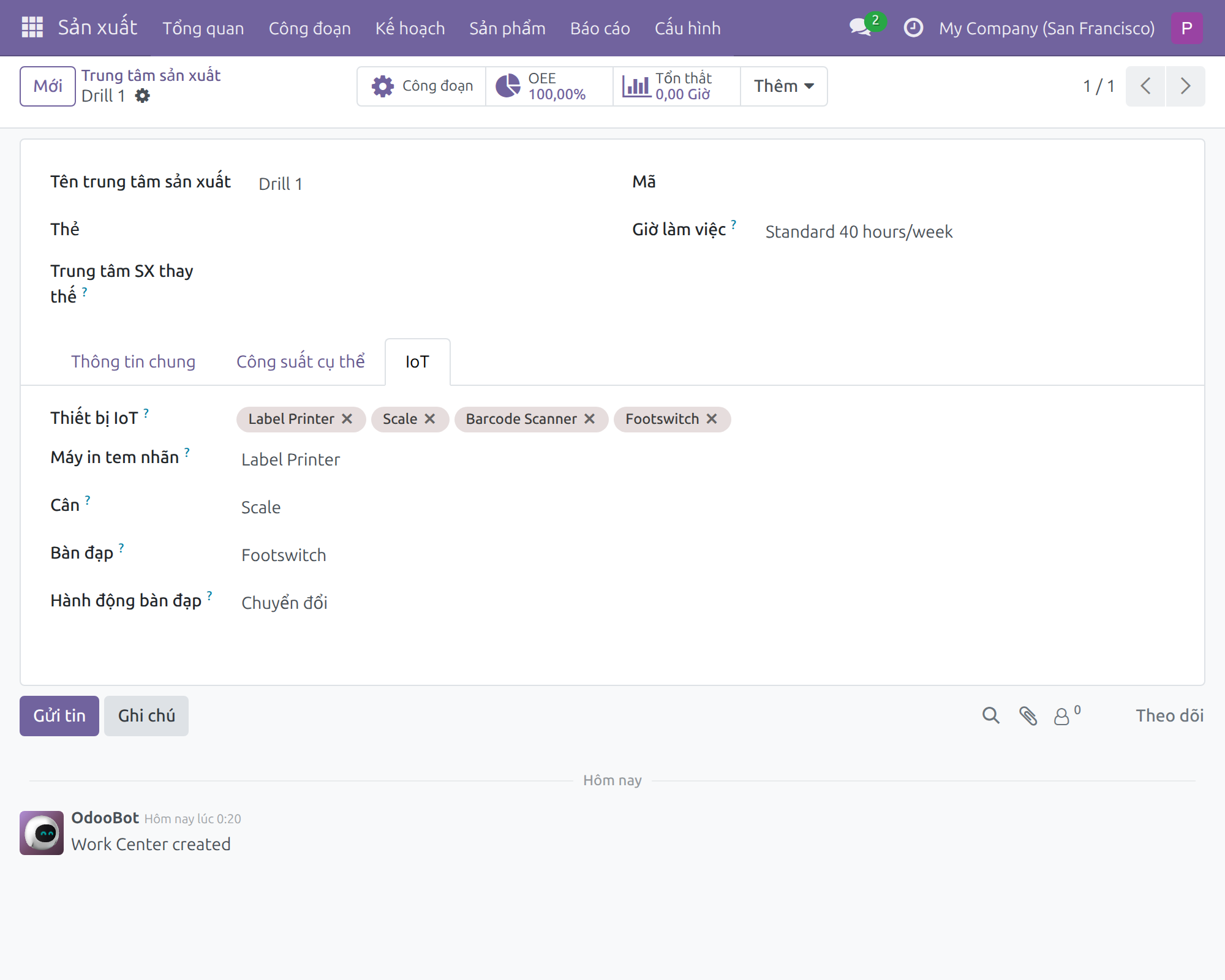Open the activities clock icon
1225x980 pixels.
tap(913, 28)
